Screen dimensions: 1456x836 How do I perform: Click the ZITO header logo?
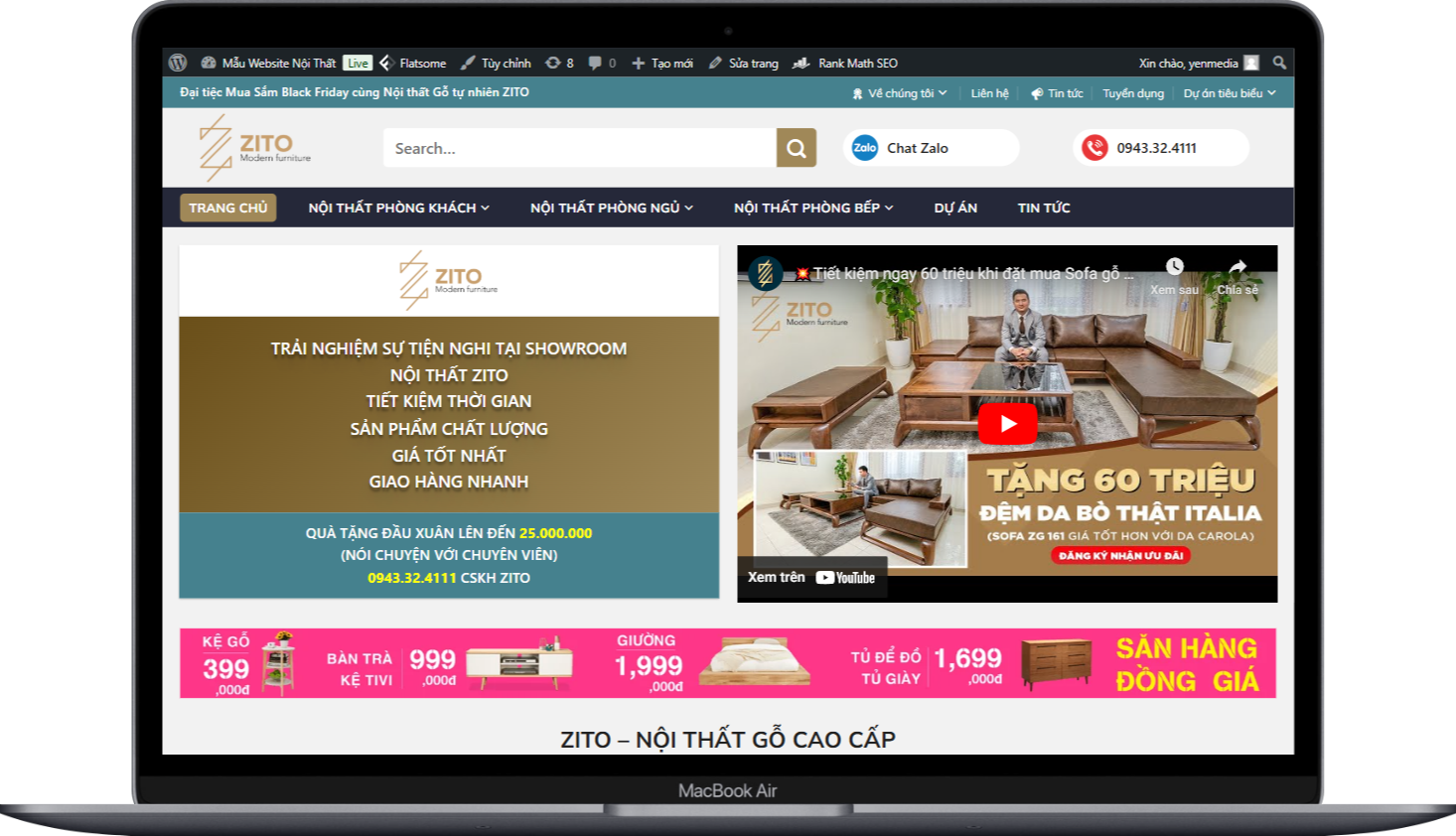tap(254, 148)
